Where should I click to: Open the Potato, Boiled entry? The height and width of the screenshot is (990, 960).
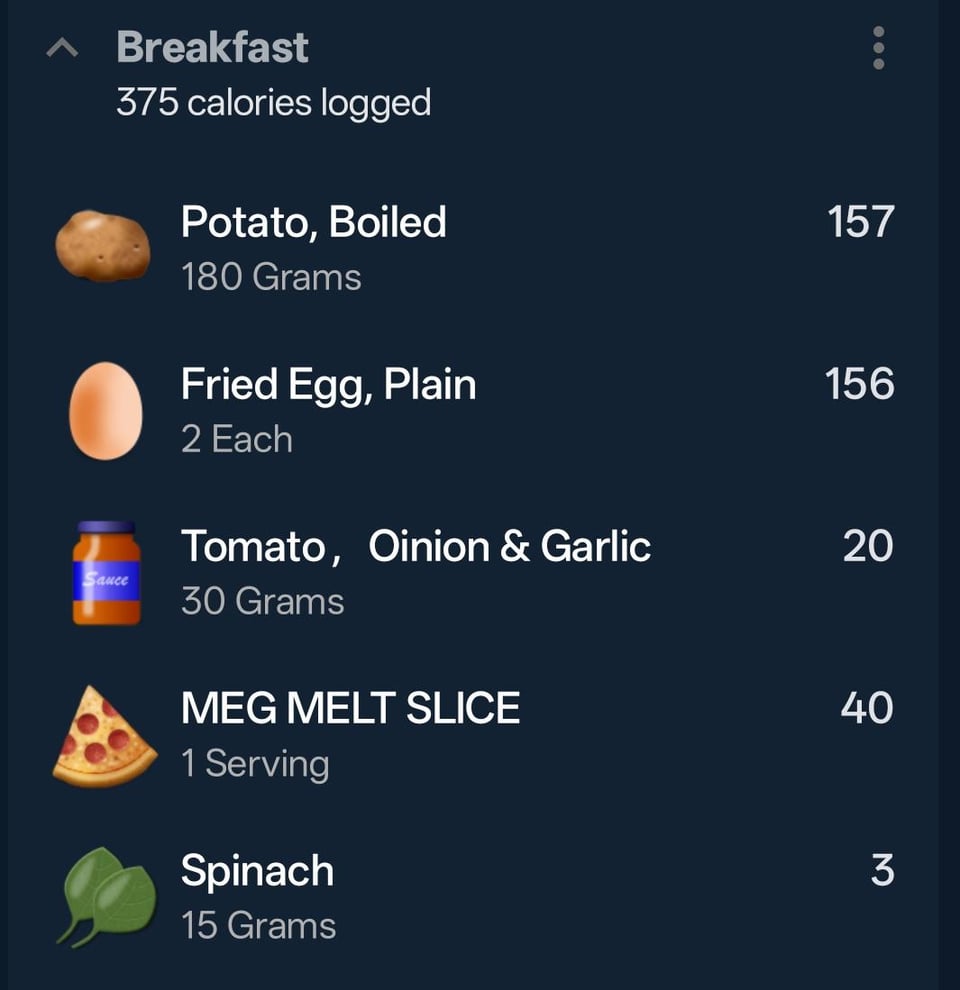[x=313, y=222]
